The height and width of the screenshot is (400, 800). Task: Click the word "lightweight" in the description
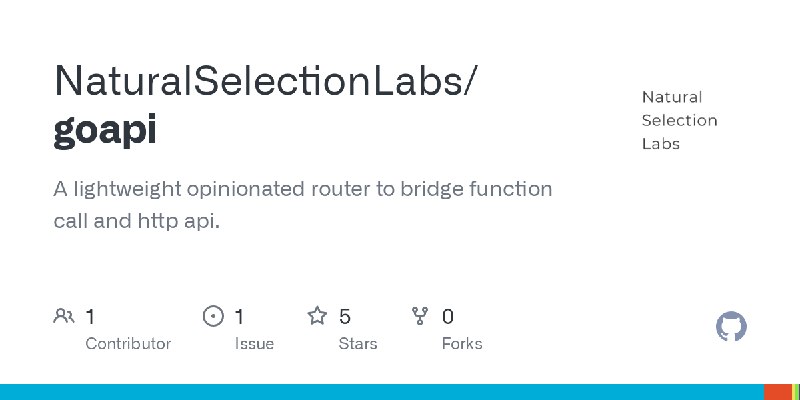pos(134,189)
